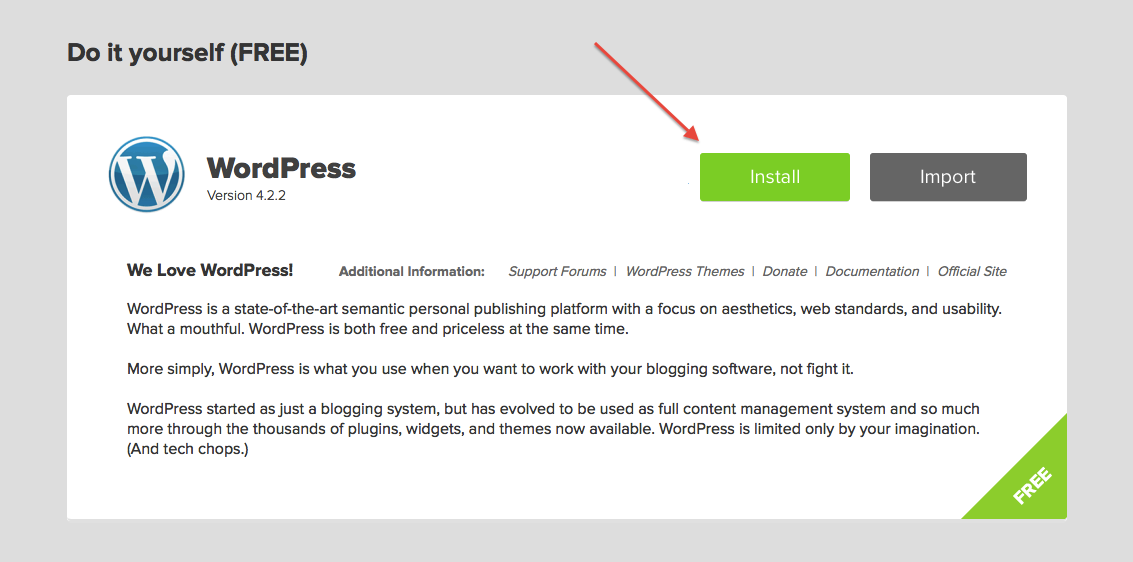
Task: Click the separator between Donate and Documentation
Action: [x=816, y=271]
